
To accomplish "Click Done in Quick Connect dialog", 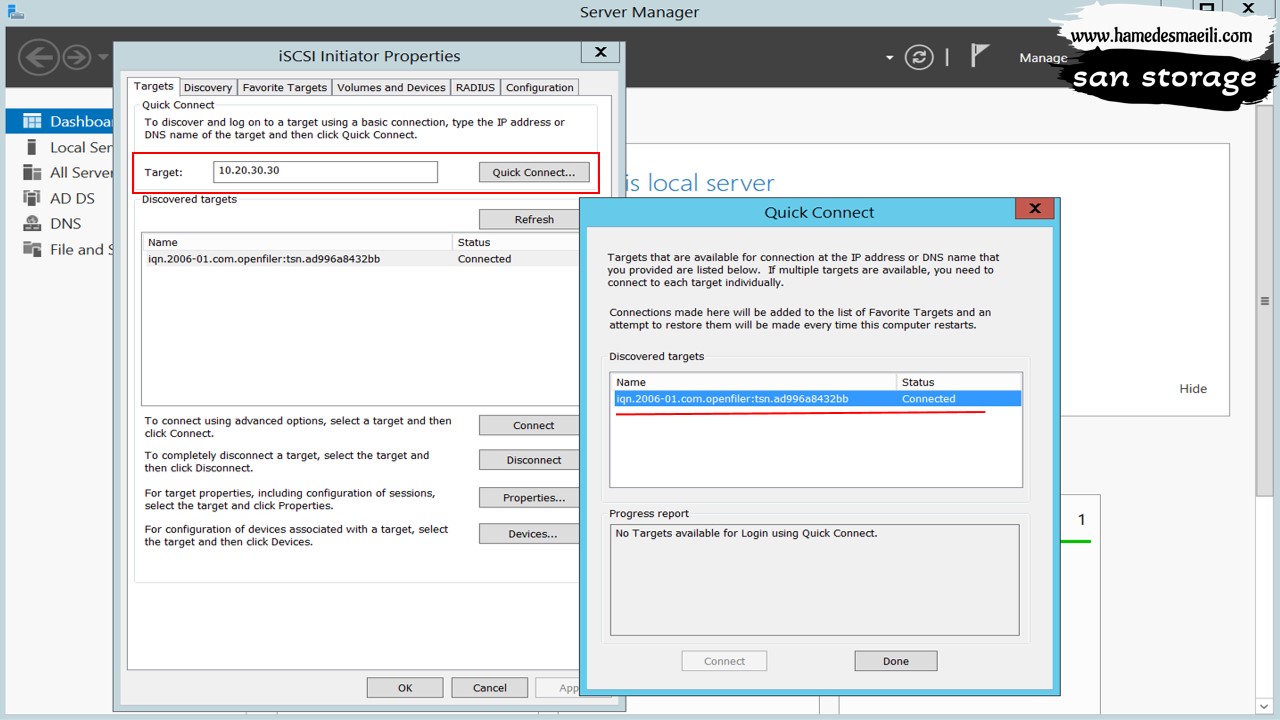I will point(896,661).
